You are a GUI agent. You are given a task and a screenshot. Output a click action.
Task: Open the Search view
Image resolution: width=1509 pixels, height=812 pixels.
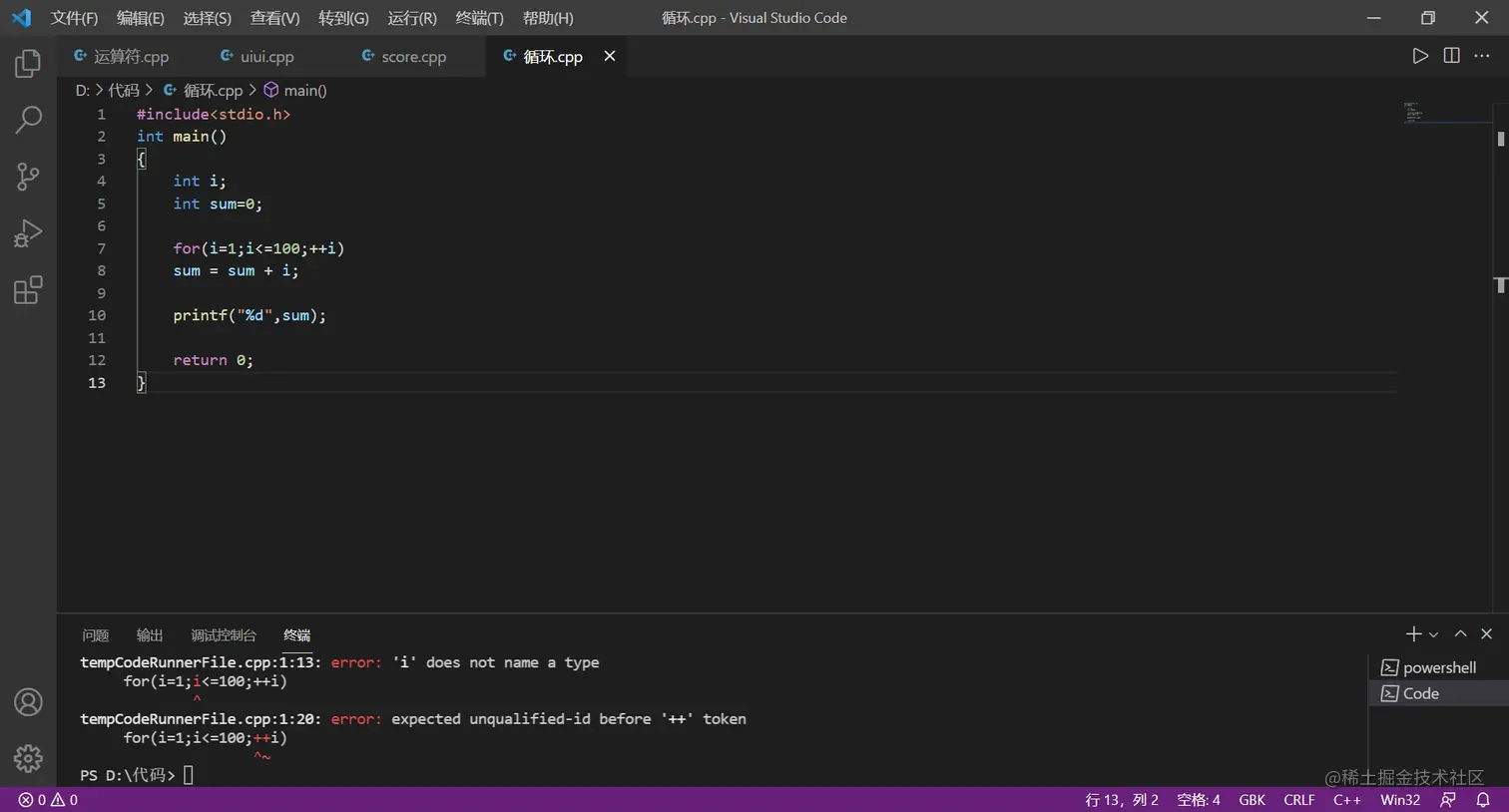click(27, 119)
